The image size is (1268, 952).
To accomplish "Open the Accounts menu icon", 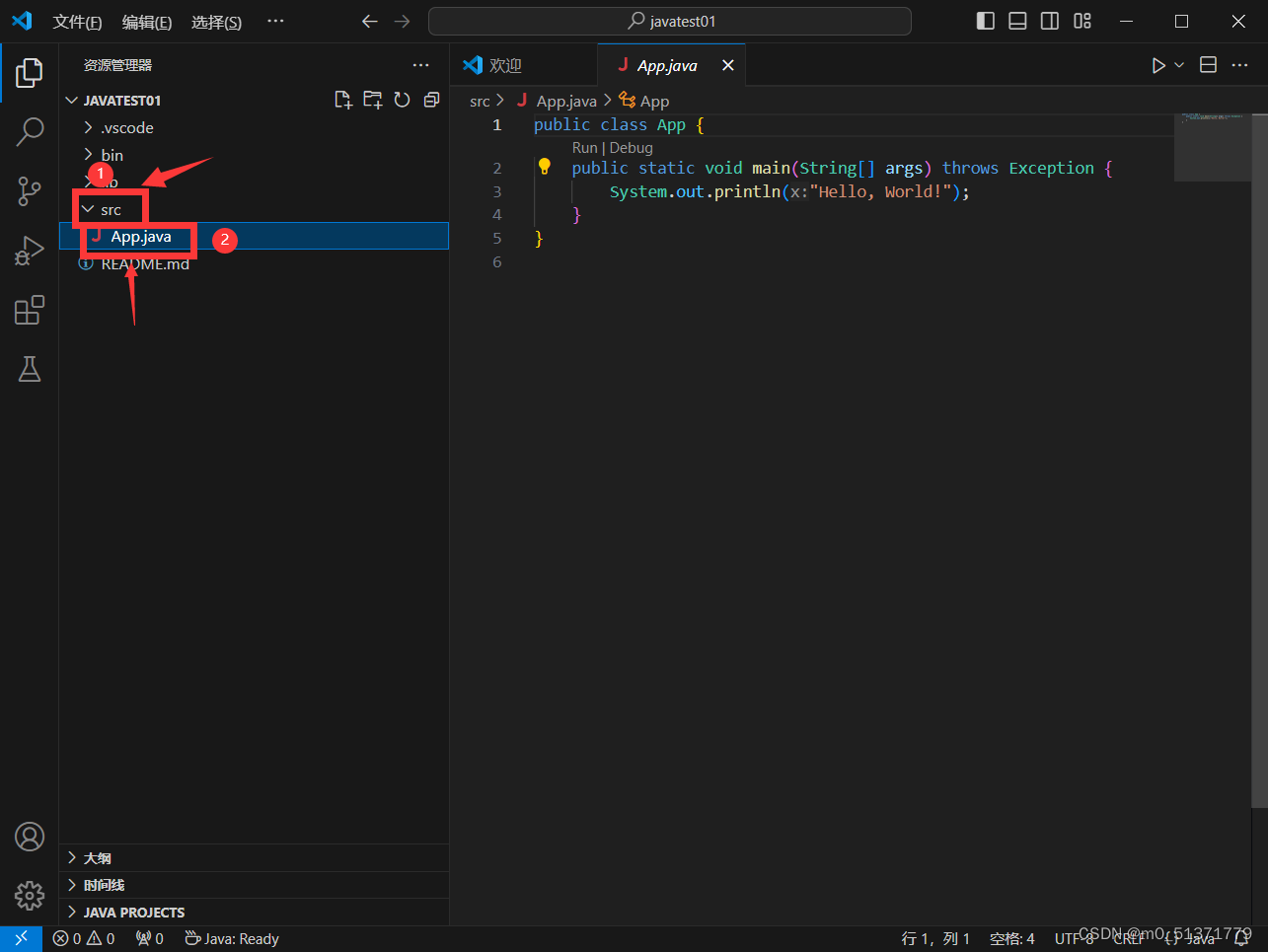I will 30,837.
